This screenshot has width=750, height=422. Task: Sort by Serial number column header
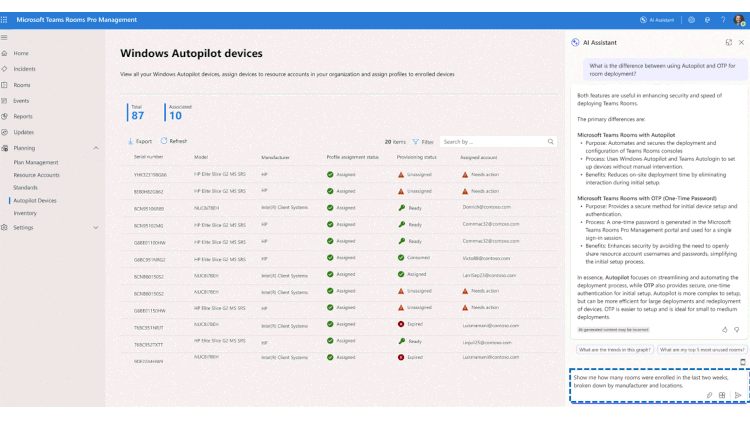coord(148,157)
